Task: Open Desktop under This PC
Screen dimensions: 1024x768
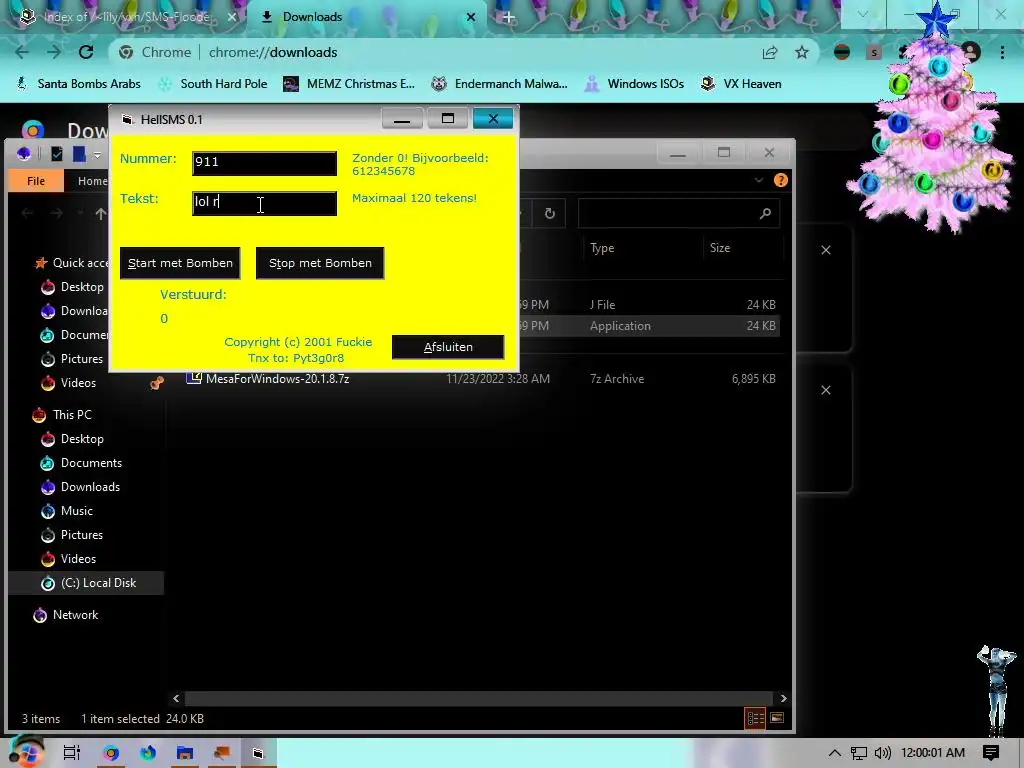Action: (82, 439)
